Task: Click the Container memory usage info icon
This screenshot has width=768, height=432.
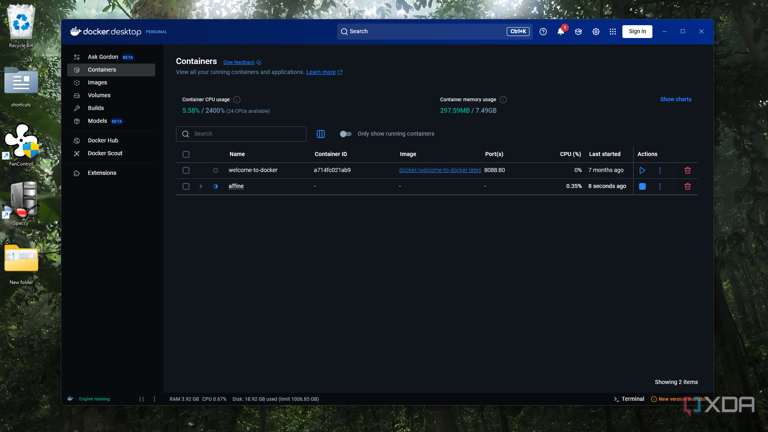Action: click(503, 99)
